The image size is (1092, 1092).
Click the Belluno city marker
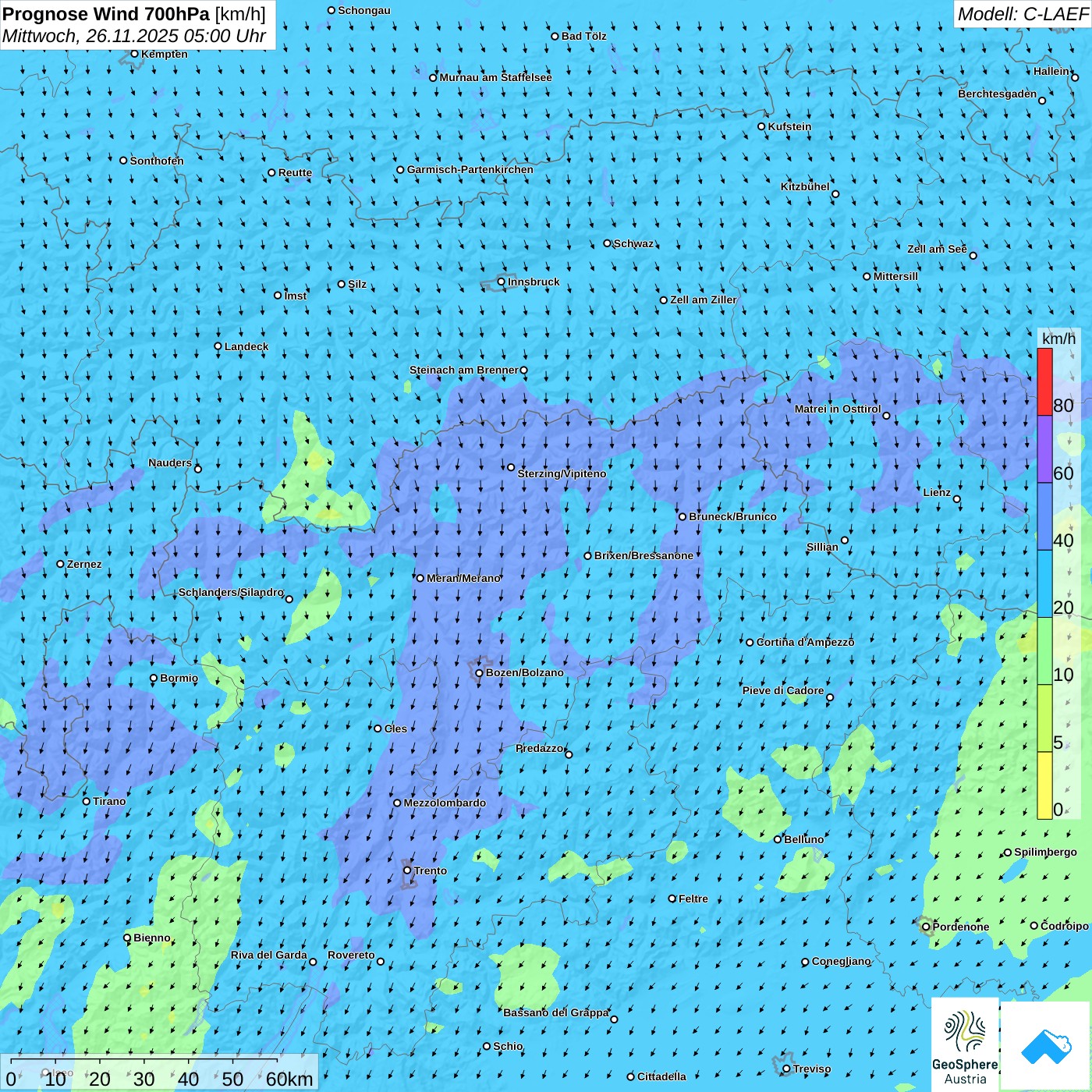pos(778,839)
